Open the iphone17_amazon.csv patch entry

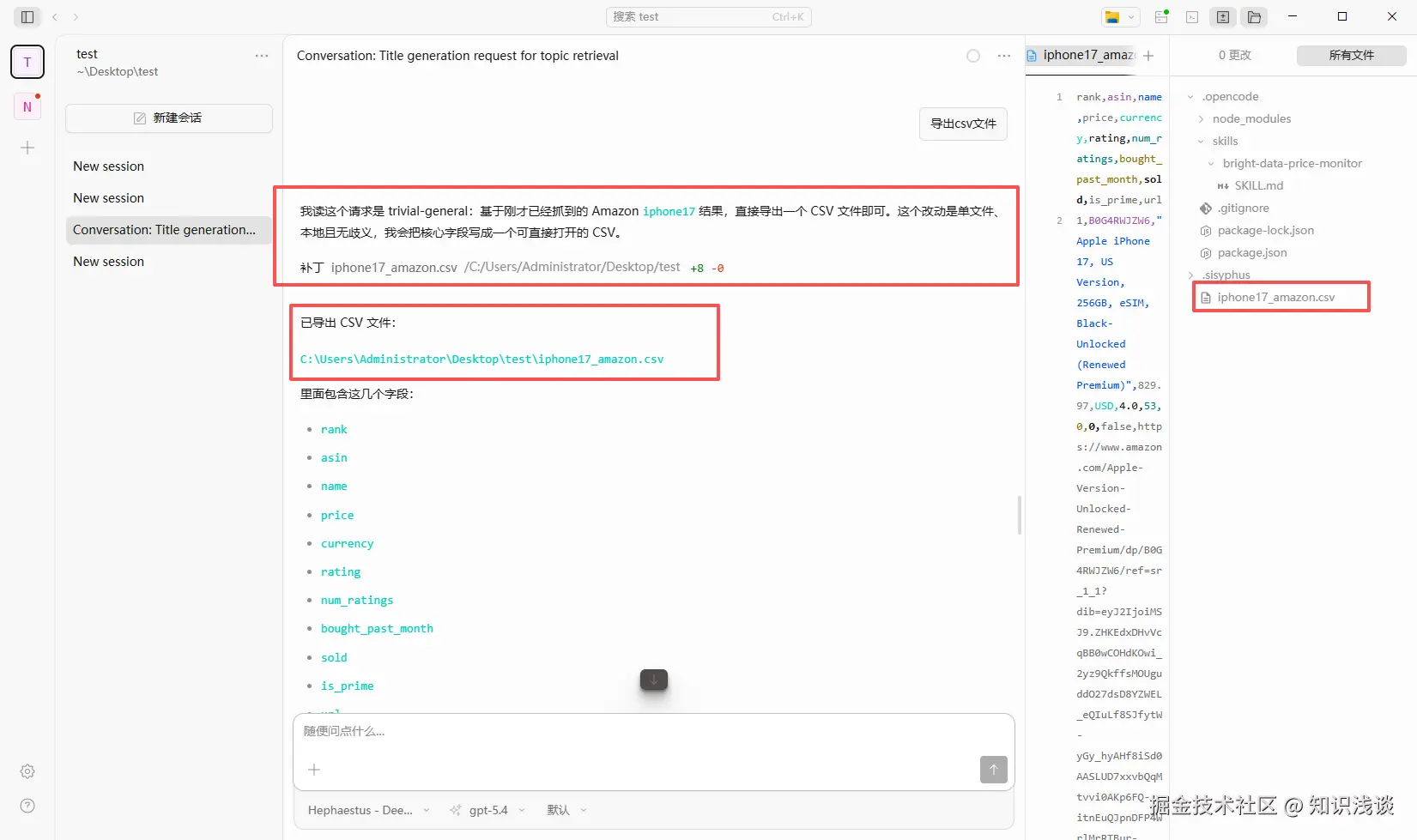click(x=512, y=268)
